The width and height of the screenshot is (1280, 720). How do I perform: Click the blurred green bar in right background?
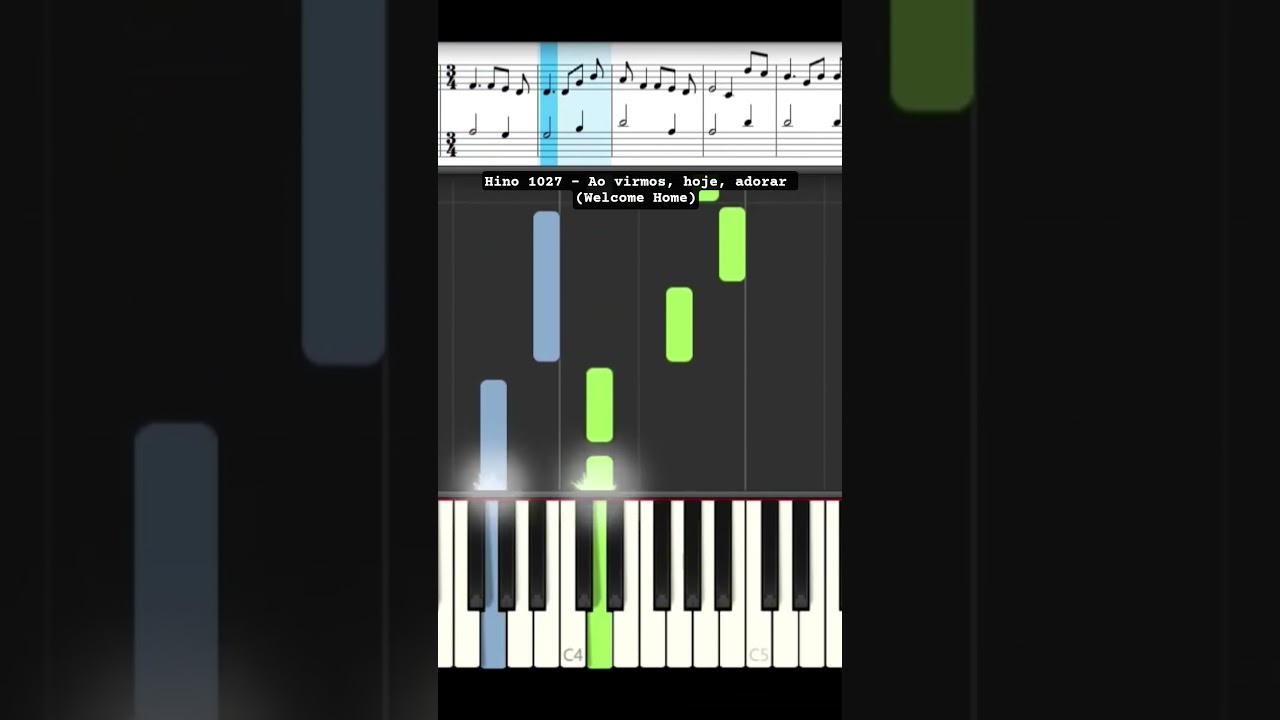click(x=932, y=55)
